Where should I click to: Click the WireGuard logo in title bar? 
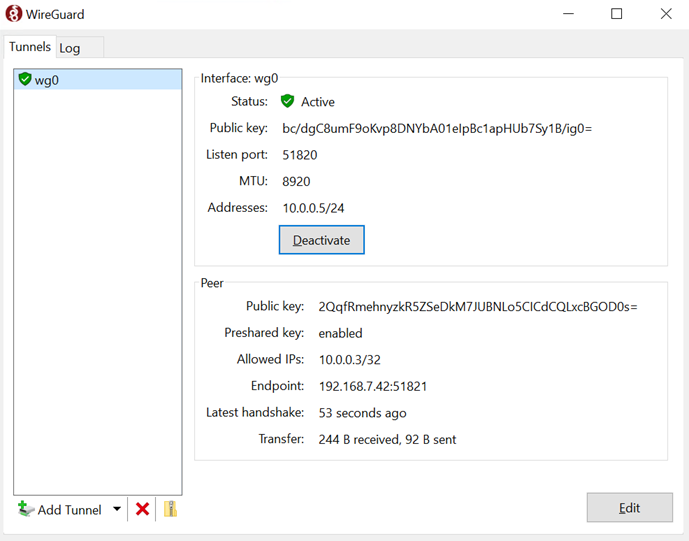(14, 14)
